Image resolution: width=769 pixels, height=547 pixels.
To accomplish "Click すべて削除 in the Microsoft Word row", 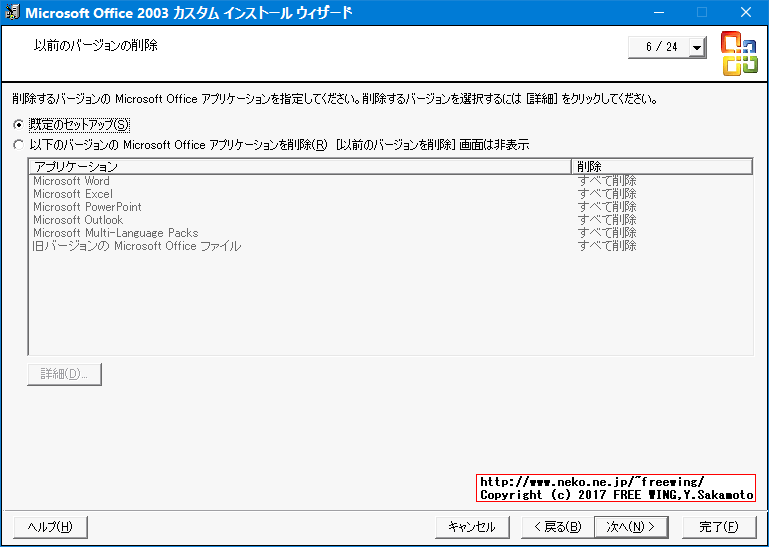I will pos(607,181).
